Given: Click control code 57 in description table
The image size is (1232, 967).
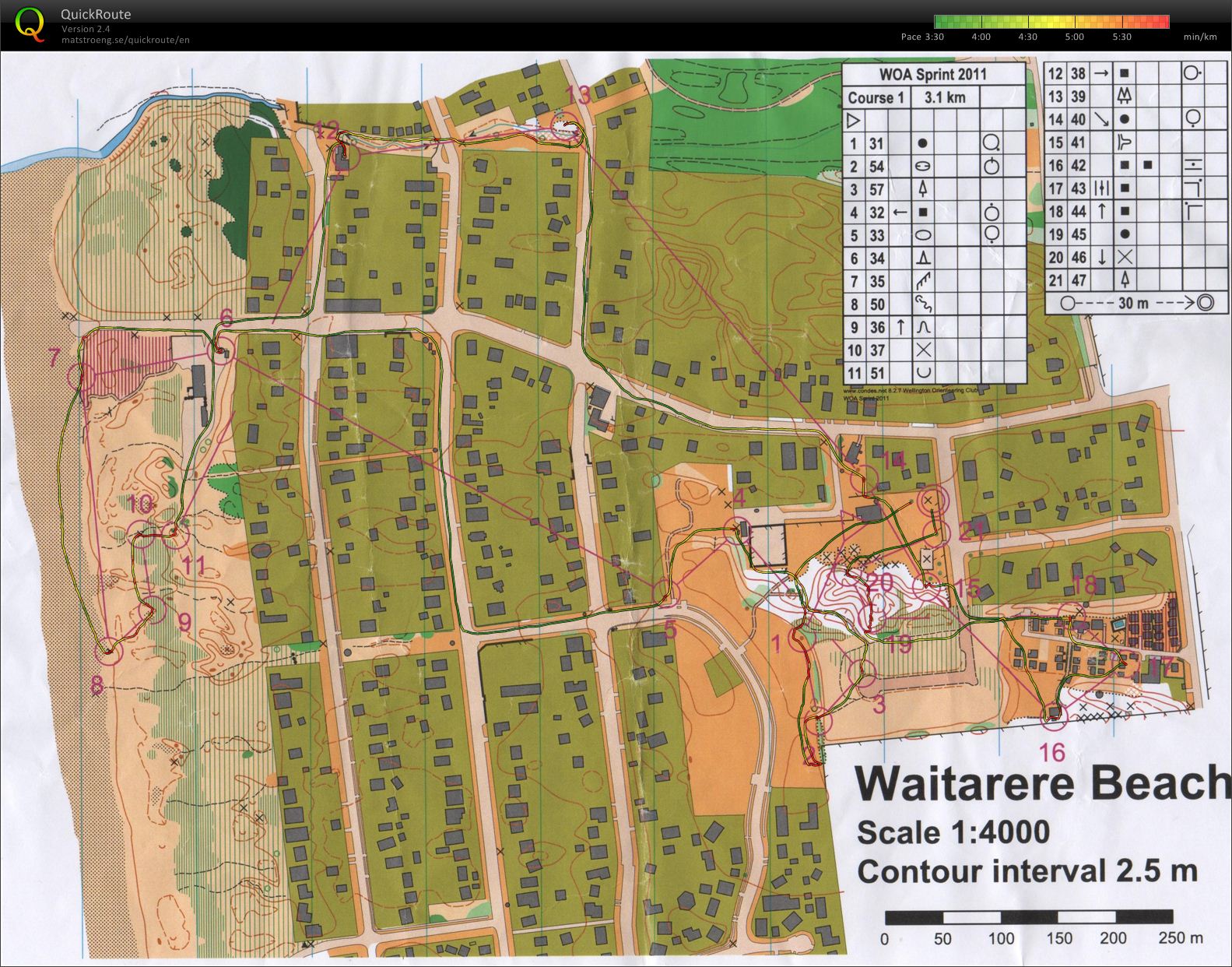Looking at the screenshot, I should [876, 189].
